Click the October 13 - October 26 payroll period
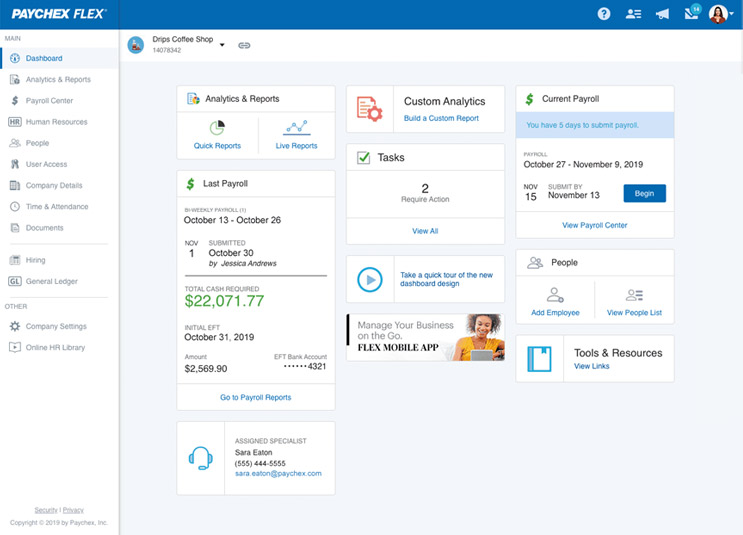The height and width of the screenshot is (535, 743). point(232,220)
